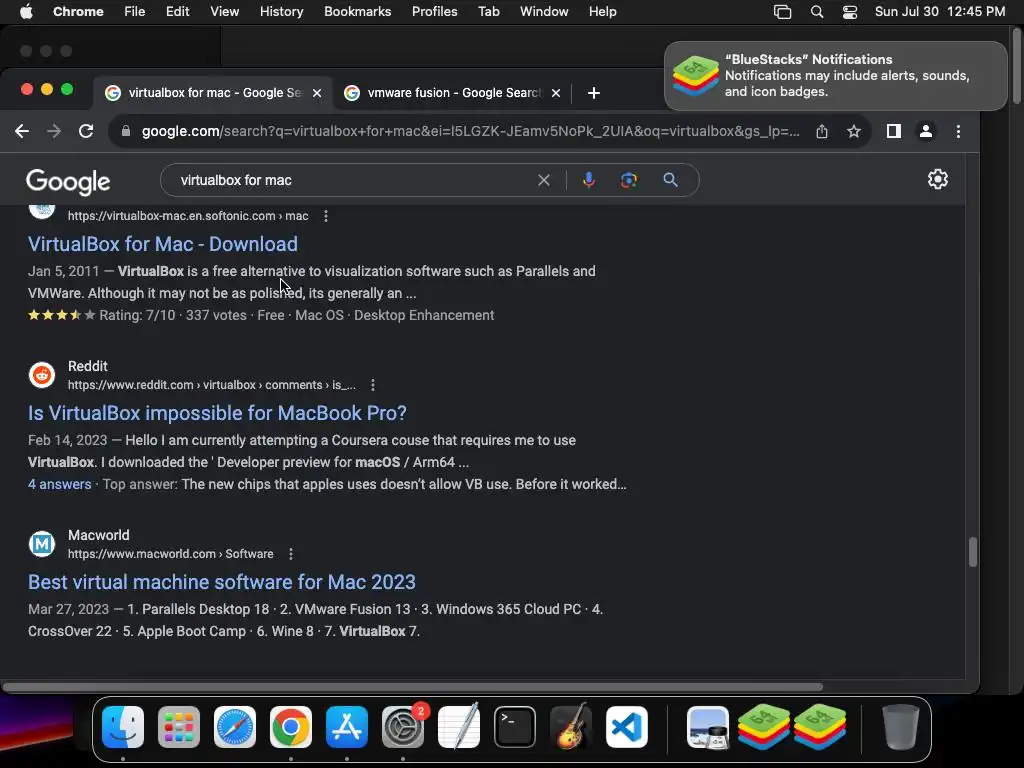This screenshot has width=1024, height=768.
Task: Click the lock icon in address bar
Action: point(126,131)
